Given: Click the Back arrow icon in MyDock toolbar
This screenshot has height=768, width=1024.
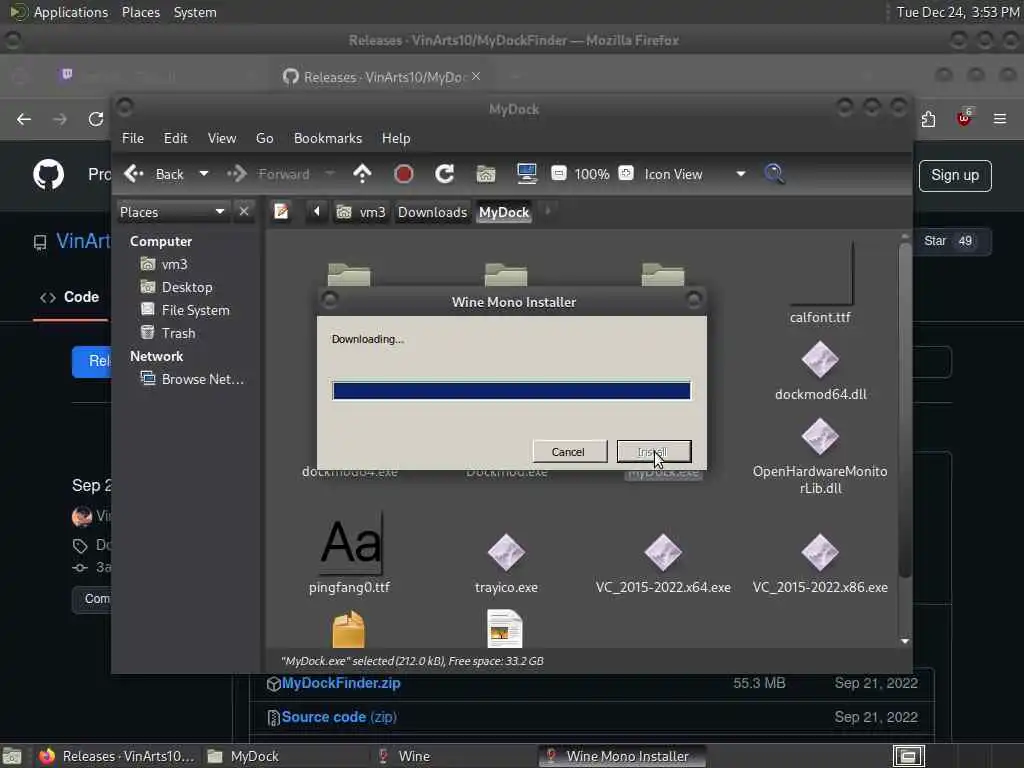Looking at the screenshot, I should (134, 174).
